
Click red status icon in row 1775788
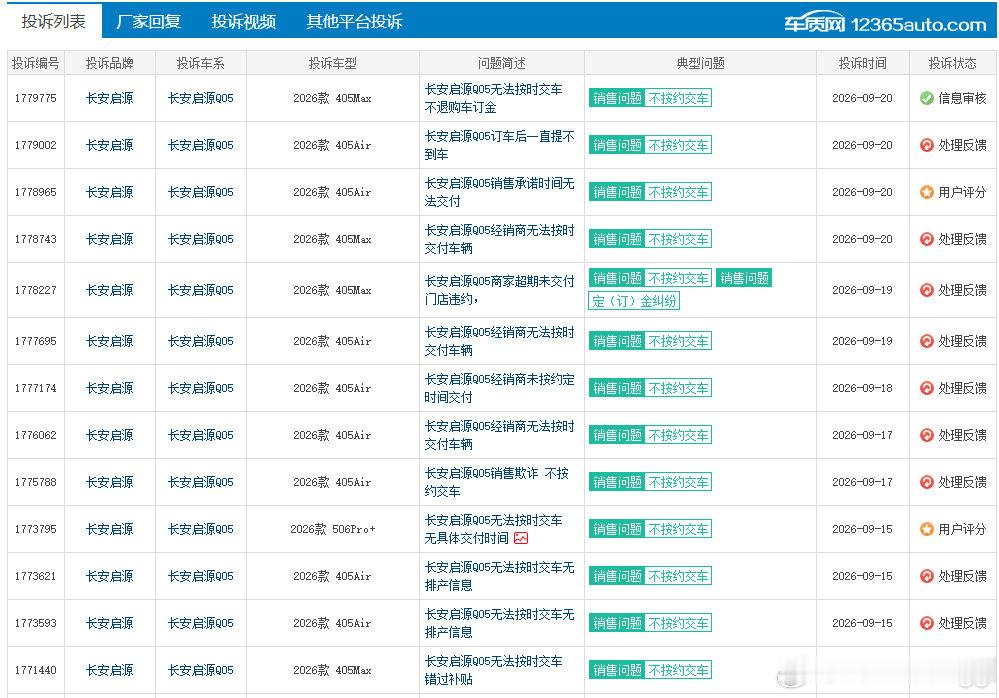(x=926, y=482)
